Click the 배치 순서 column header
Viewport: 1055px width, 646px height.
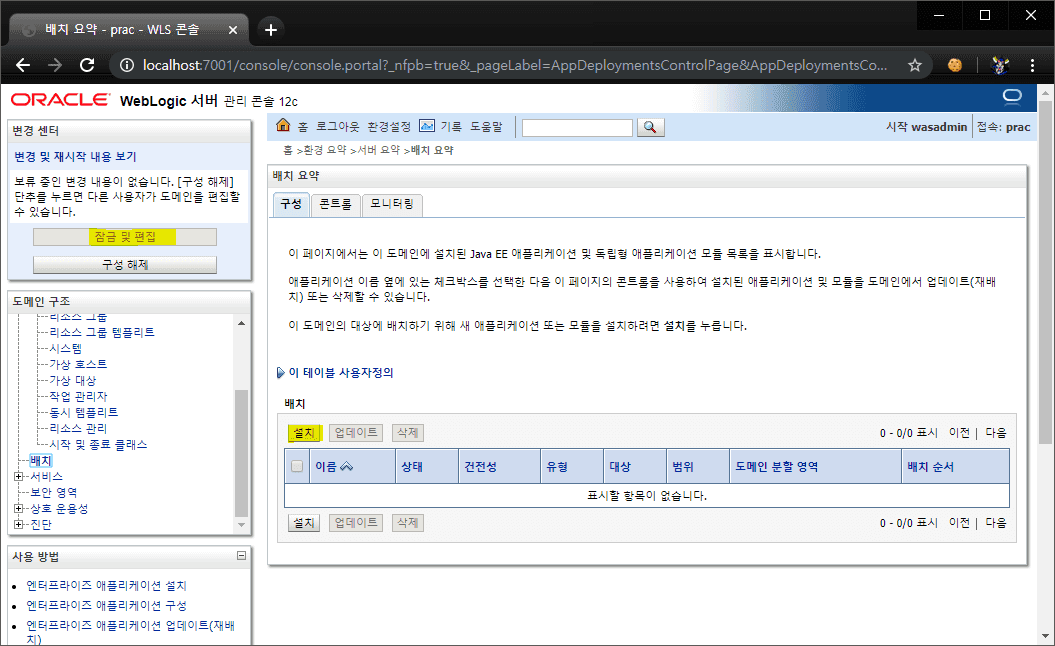(x=931, y=466)
